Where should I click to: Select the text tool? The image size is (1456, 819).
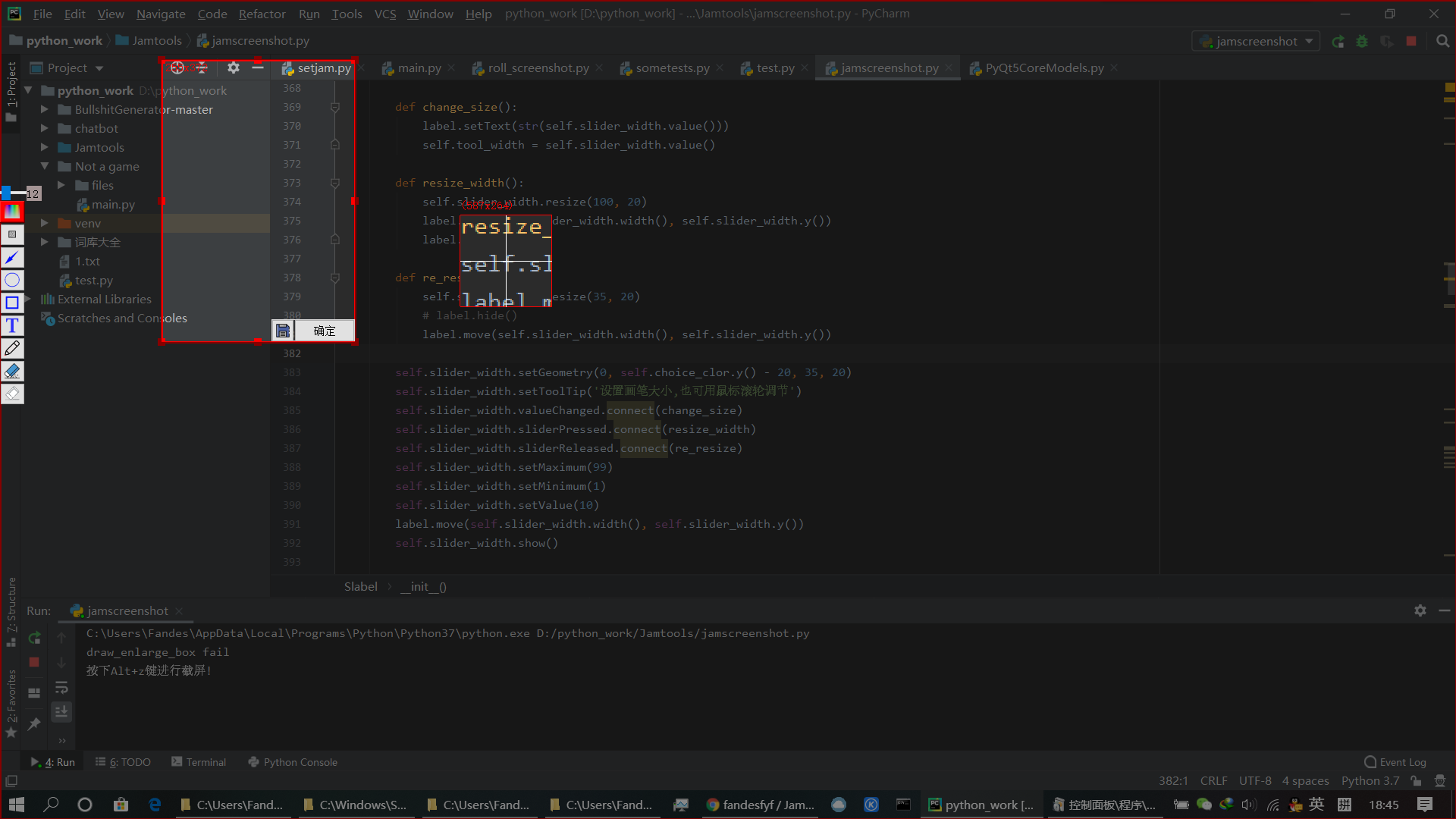pyautogui.click(x=12, y=325)
